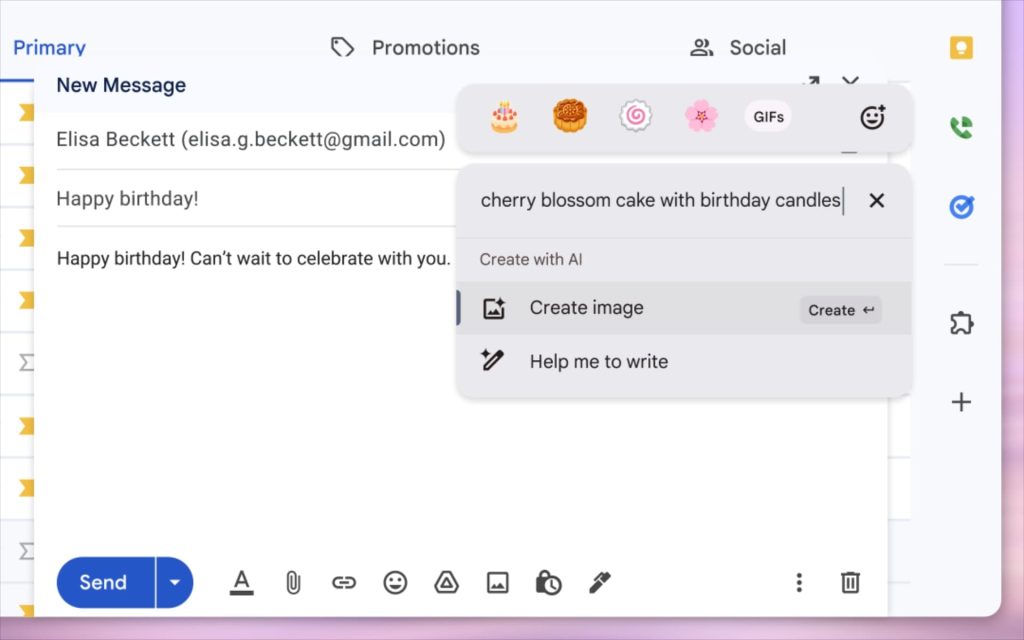The height and width of the screenshot is (640, 1024).
Task: Insert a link using the chain icon
Action: point(344,582)
